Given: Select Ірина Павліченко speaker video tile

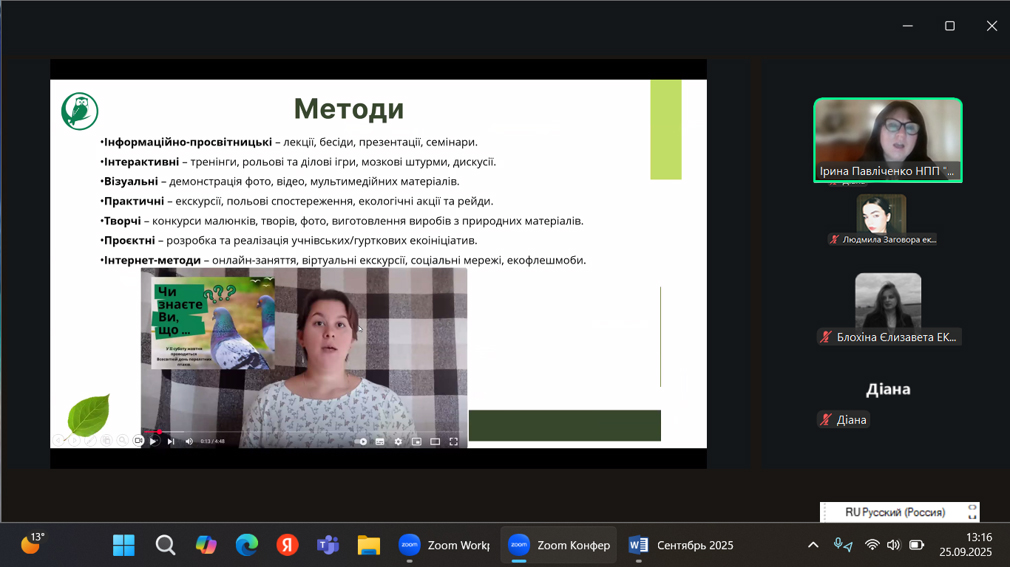Looking at the screenshot, I should pyautogui.click(x=887, y=140).
